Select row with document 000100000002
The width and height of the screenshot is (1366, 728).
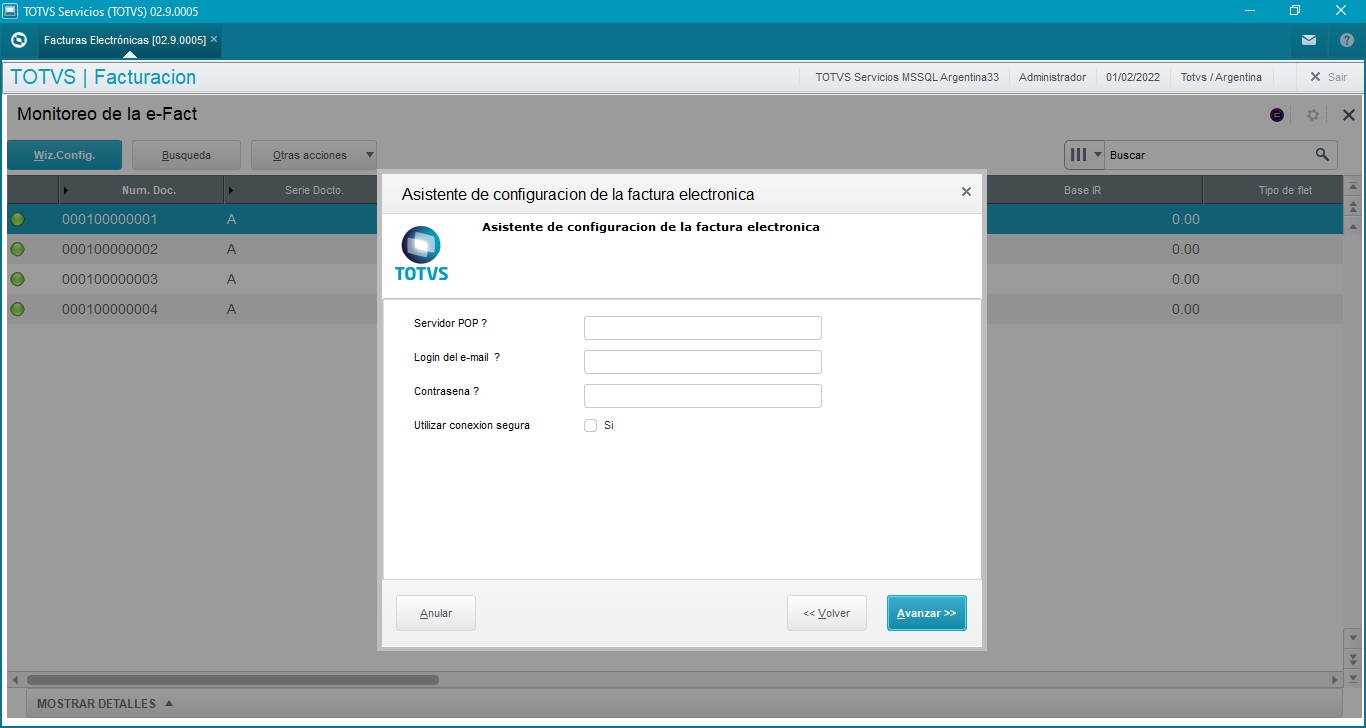pos(674,249)
